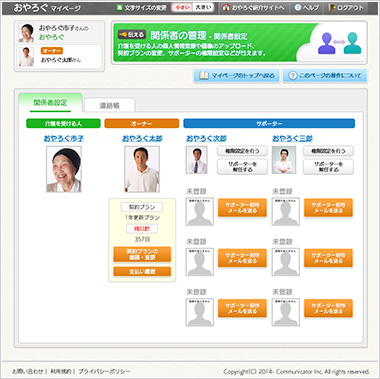Open the question icon for page operation help
380x379 pixels.
(292, 76)
